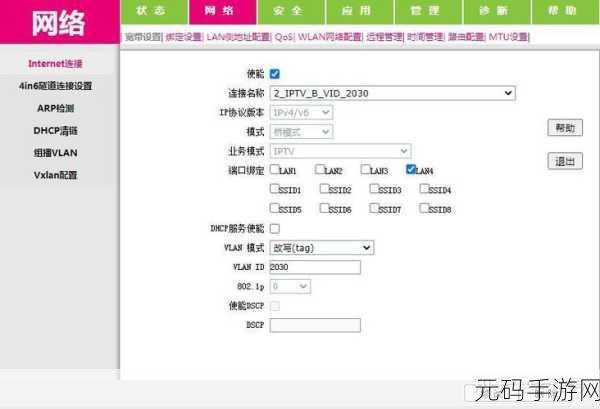Enable the DHCP服务使能 checkbox
This screenshot has width=600, height=409.
(x=275, y=228)
